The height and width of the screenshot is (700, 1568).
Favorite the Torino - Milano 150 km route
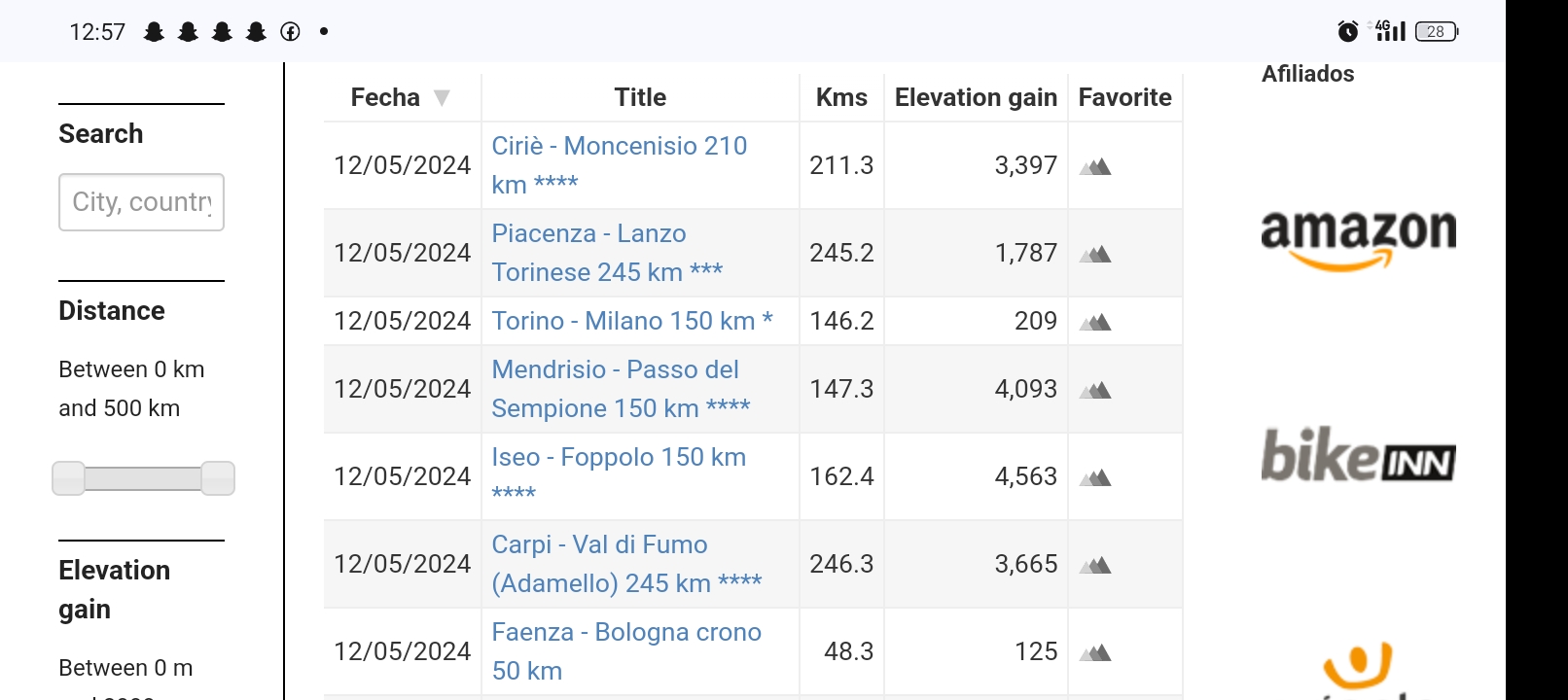[x=1095, y=322]
